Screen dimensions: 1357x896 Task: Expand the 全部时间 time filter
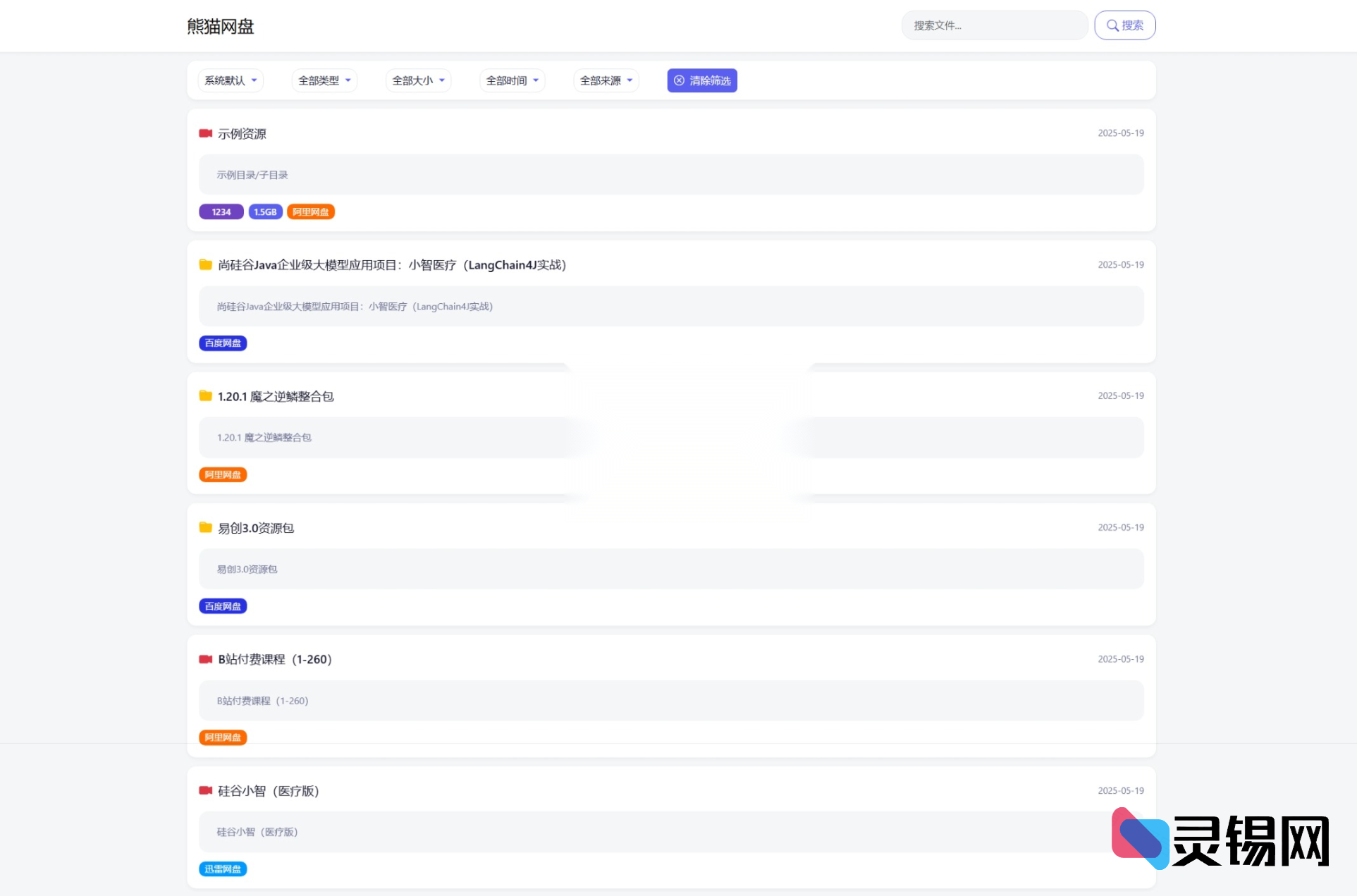tap(512, 80)
